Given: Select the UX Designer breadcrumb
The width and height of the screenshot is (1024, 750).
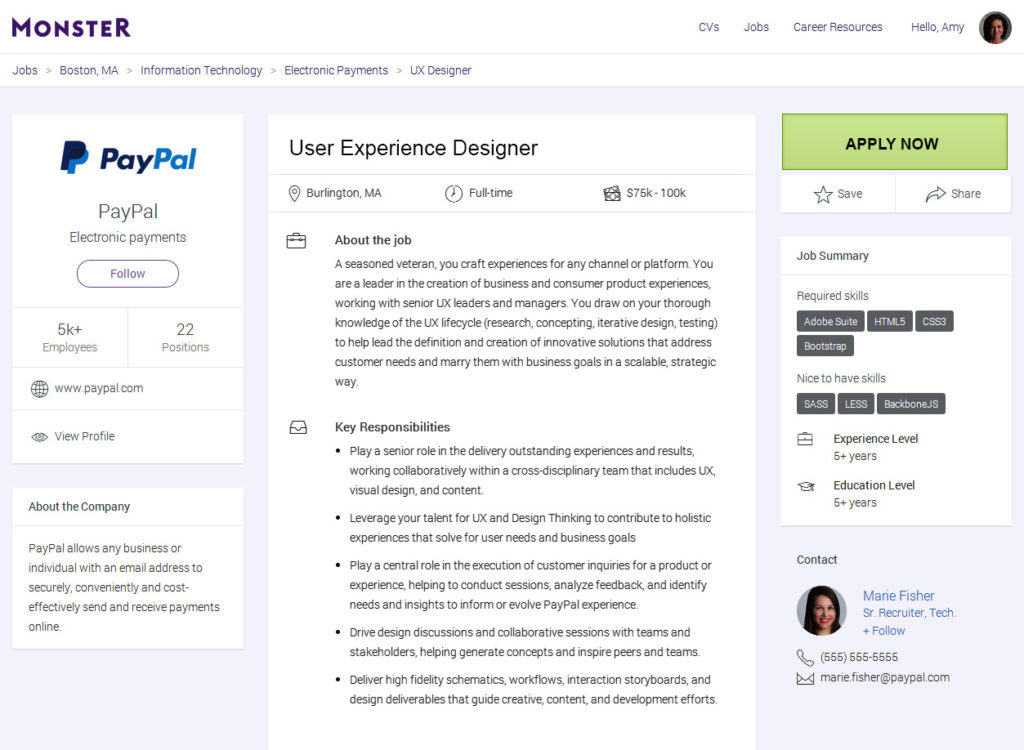Looking at the screenshot, I should [x=440, y=71].
